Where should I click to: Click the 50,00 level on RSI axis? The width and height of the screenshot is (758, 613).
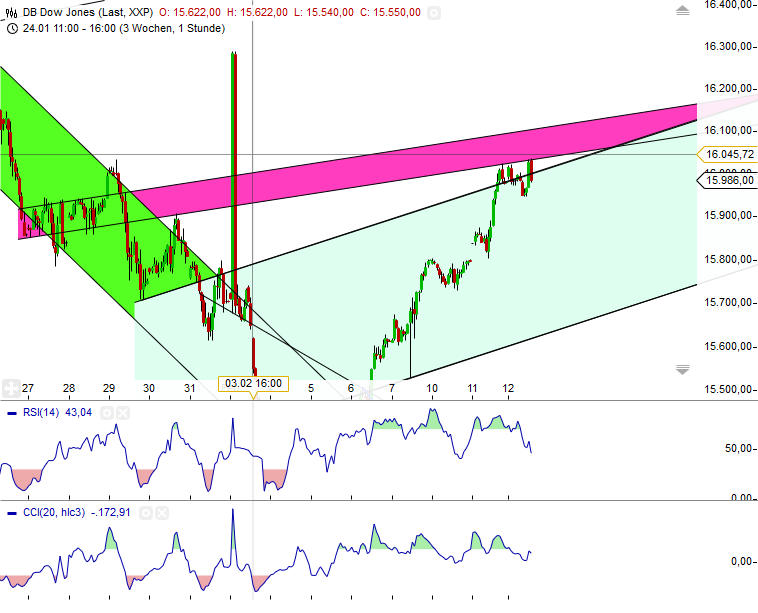click(739, 449)
